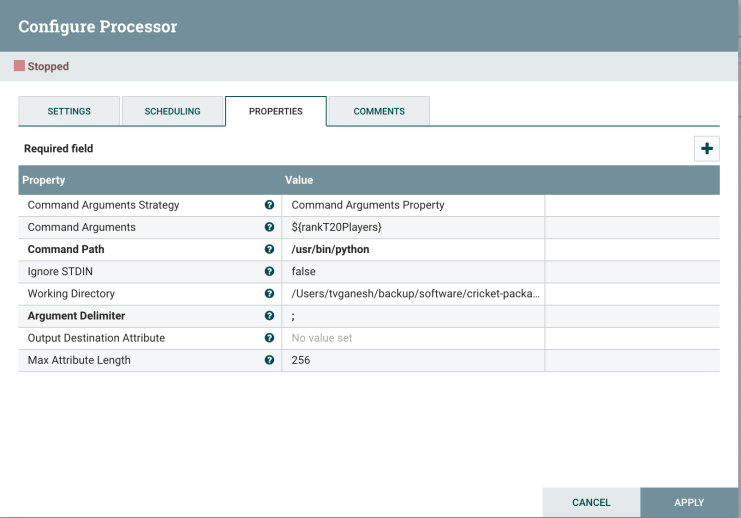The height and width of the screenshot is (518, 741).
Task: Click help icon for Working Directory
Action: 268,294
